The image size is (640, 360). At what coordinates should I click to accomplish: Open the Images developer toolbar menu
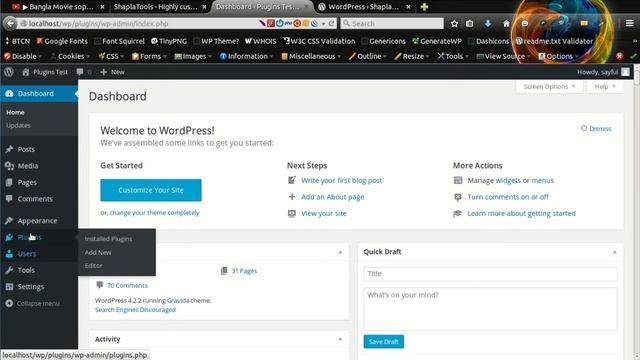tap(193, 56)
